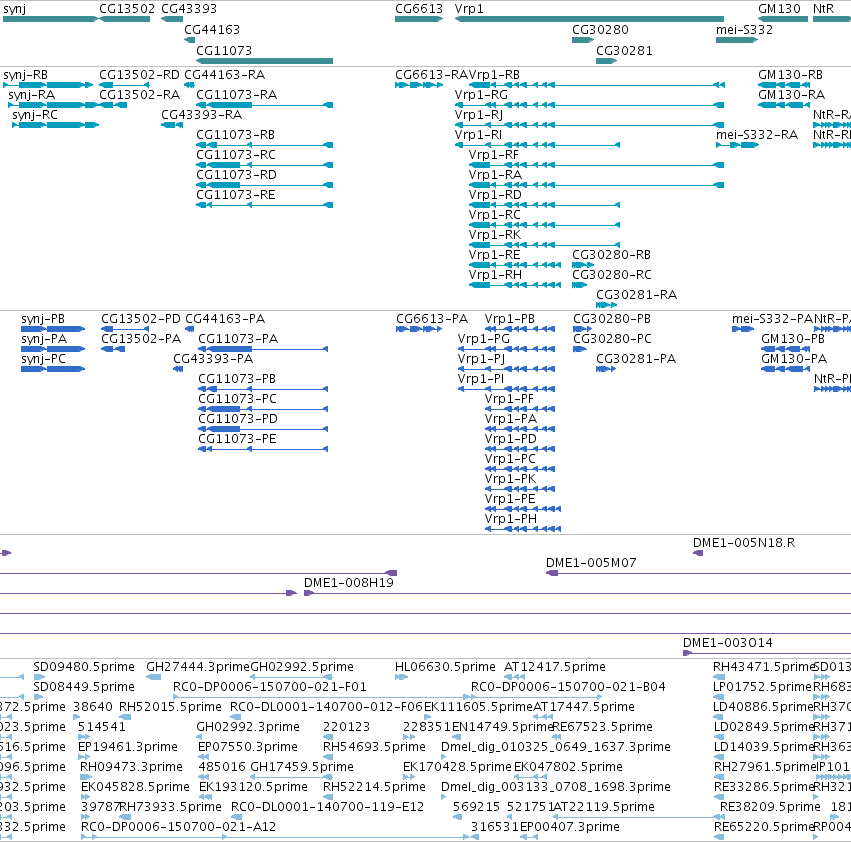851x842 pixels.
Task: Select the CG30280-RC transcript label
Action: (612, 275)
